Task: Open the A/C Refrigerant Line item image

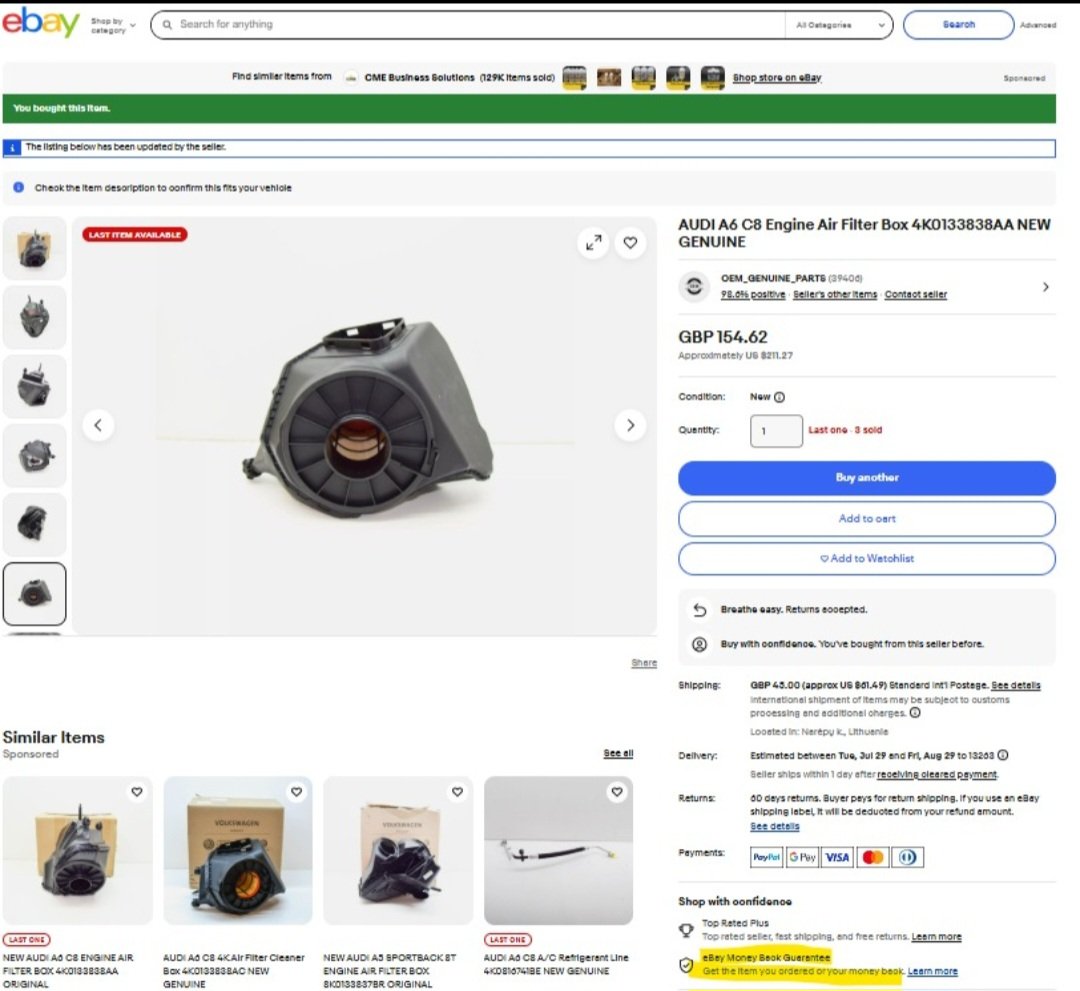Action: 559,851
